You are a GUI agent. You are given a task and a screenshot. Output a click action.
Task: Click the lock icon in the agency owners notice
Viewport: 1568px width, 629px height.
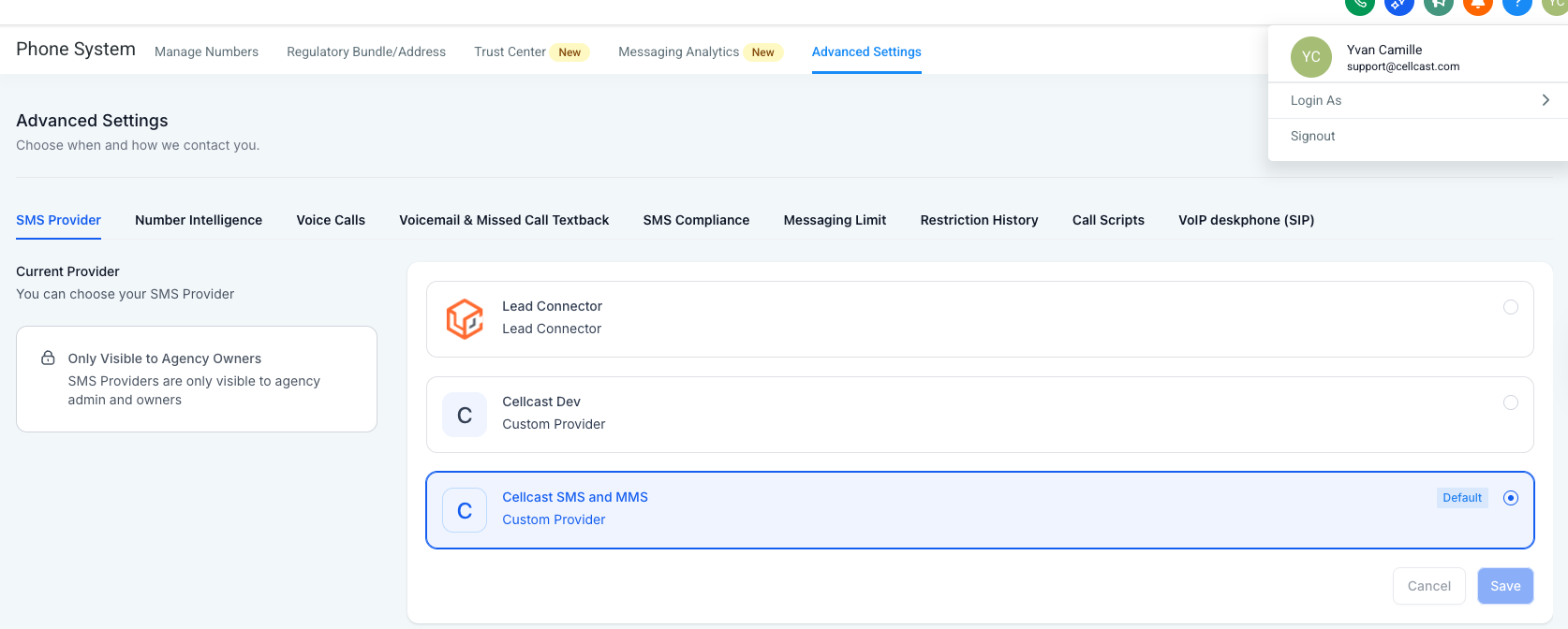click(48, 358)
